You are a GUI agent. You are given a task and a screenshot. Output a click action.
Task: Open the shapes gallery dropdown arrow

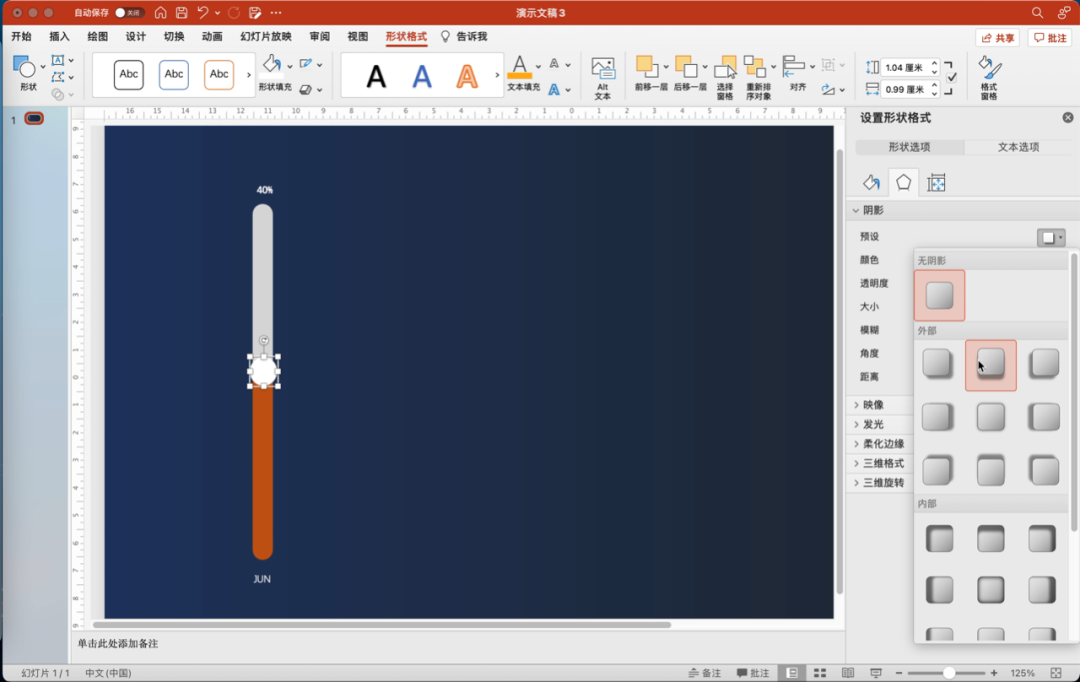coord(43,67)
